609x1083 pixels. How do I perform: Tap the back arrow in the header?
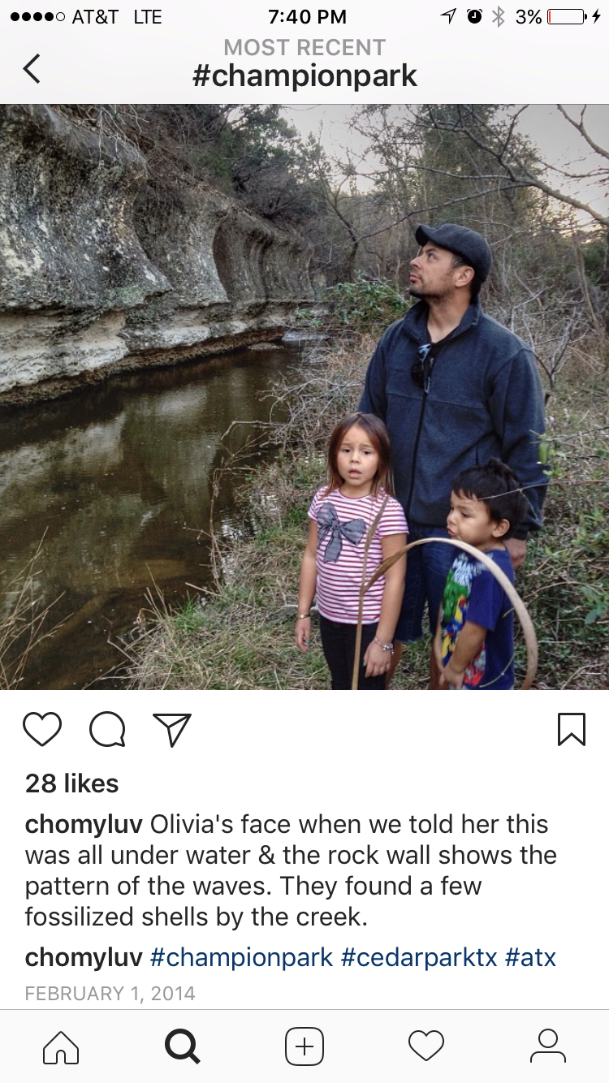point(32,68)
